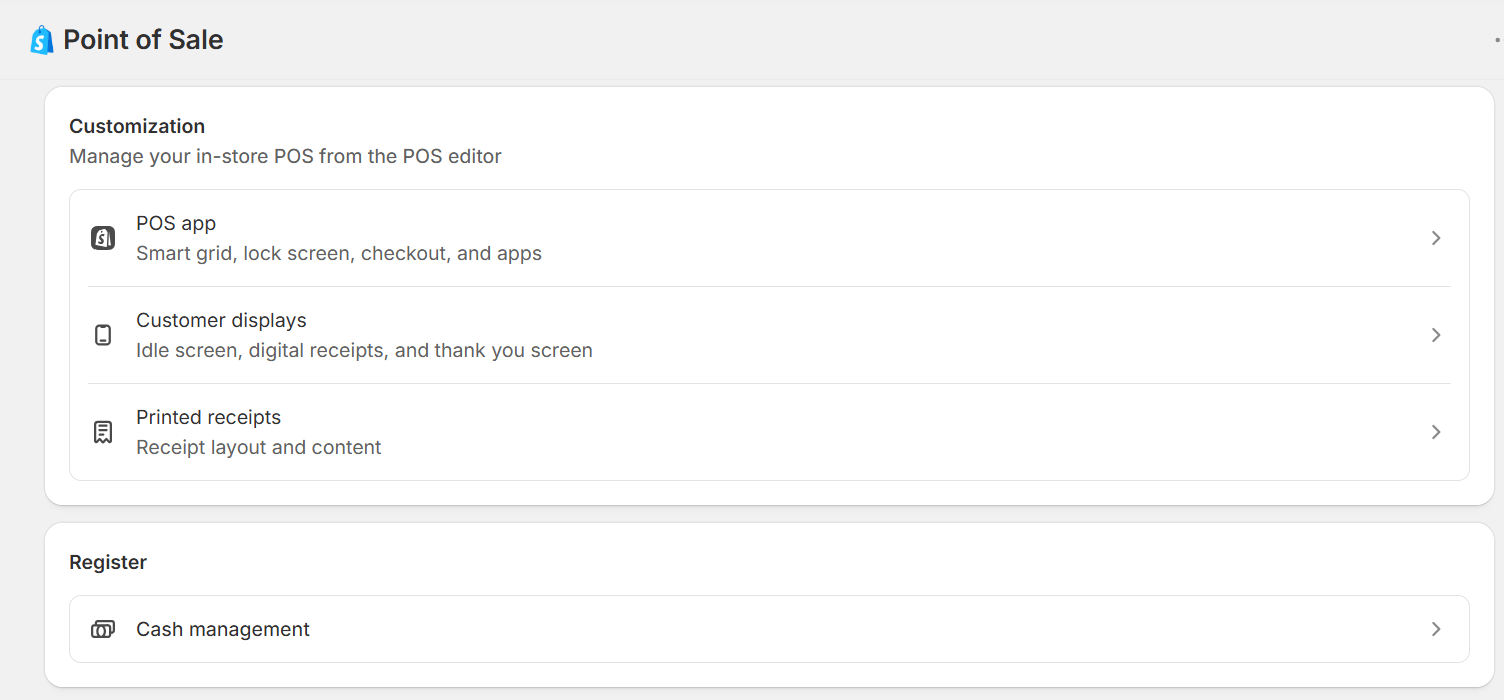Click the Customization section heading
Image resolution: width=1504 pixels, height=700 pixels.
point(137,126)
